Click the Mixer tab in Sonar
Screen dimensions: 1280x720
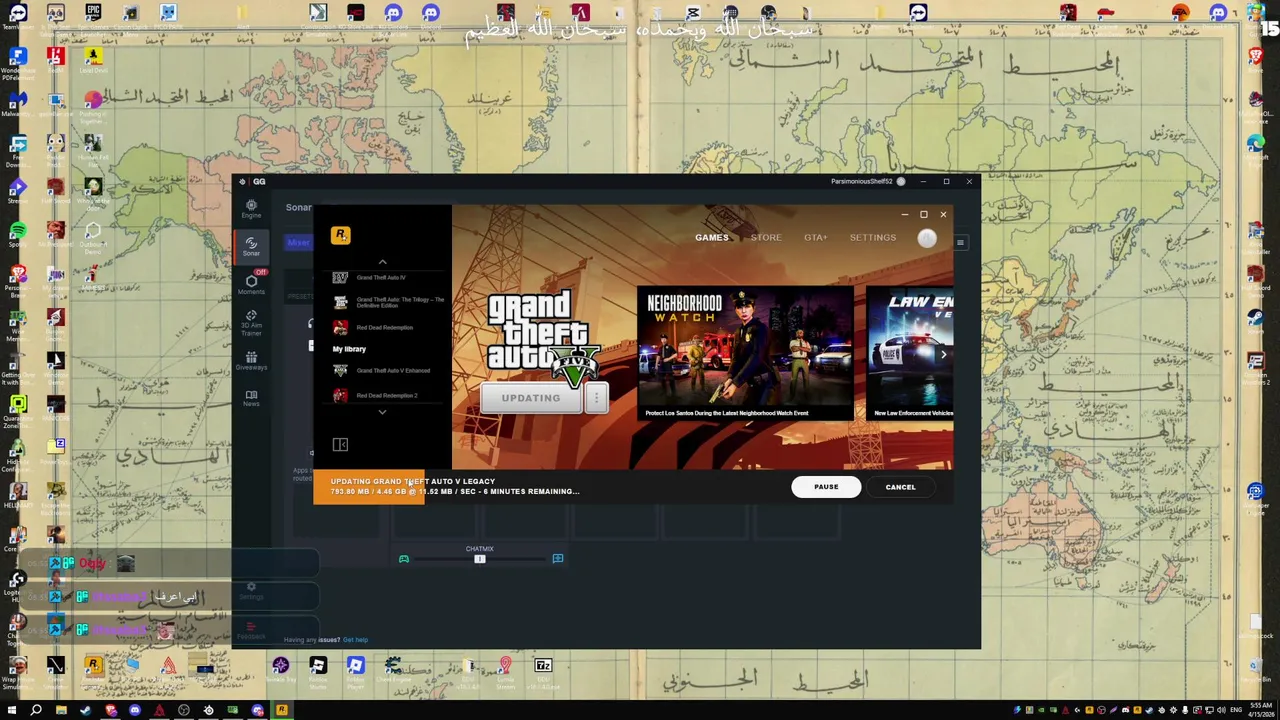tap(298, 242)
